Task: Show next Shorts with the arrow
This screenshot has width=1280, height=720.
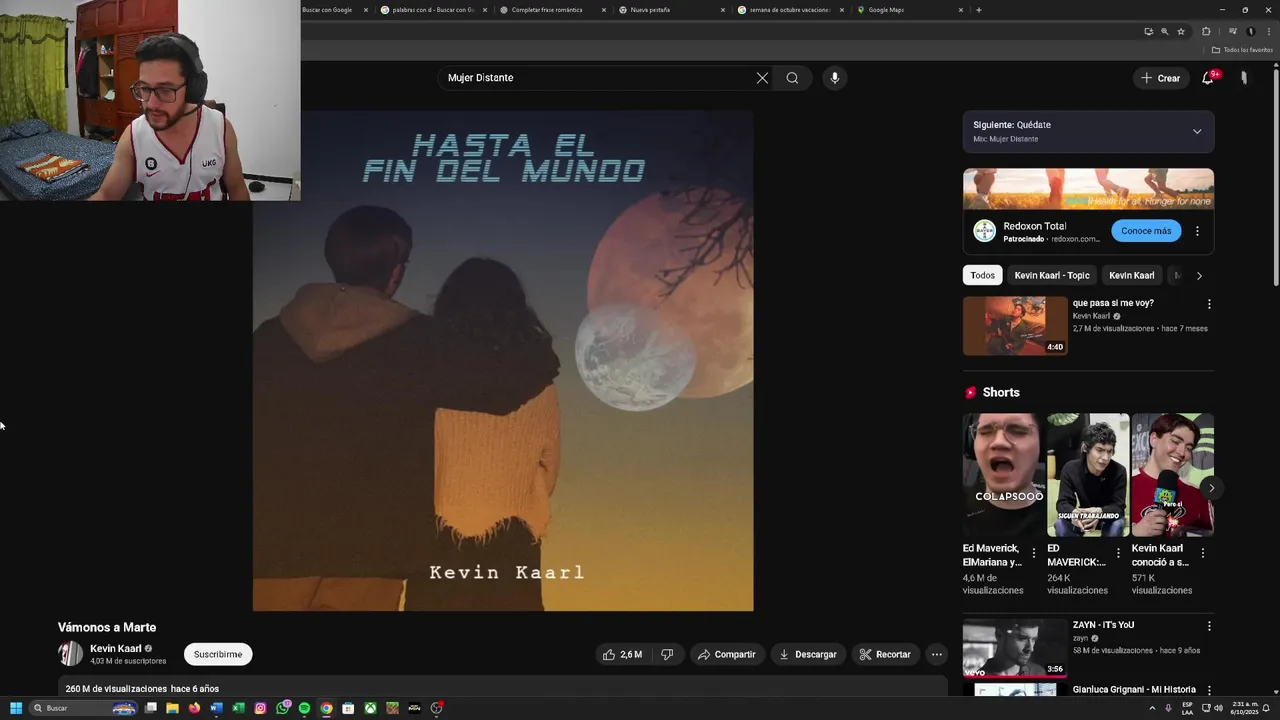Action: [x=1211, y=488]
